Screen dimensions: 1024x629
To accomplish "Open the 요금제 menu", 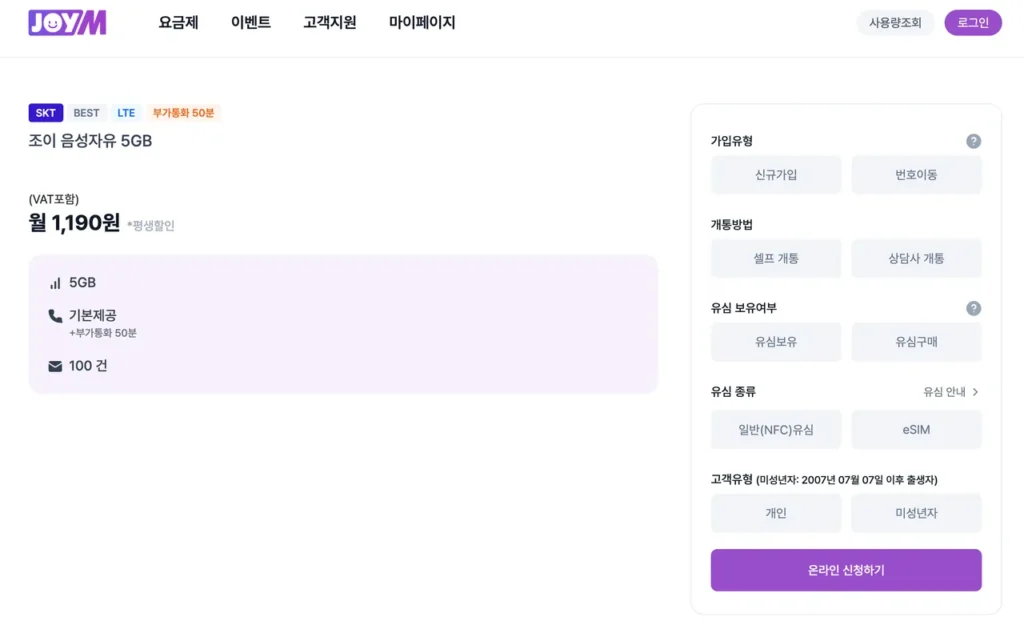I will tap(178, 22).
